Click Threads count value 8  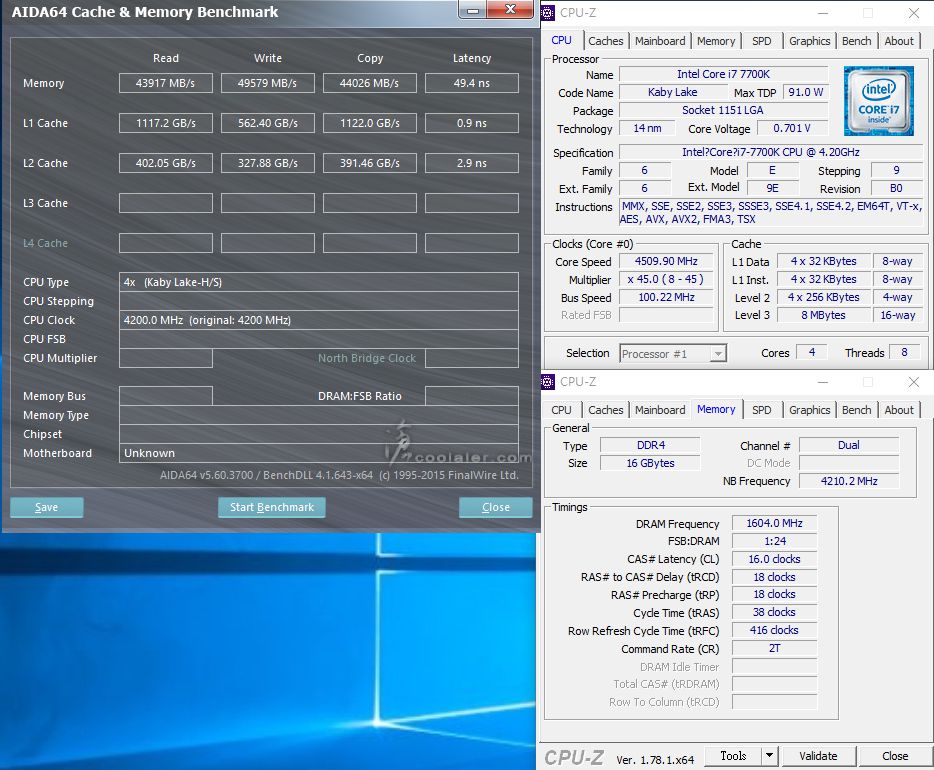pyautogui.click(x=904, y=353)
